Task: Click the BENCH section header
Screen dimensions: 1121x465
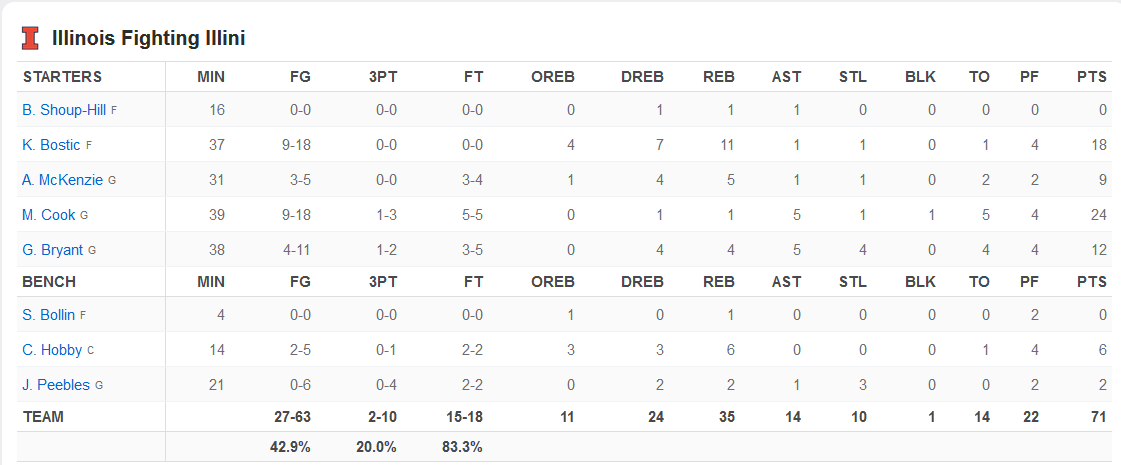Action: pos(49,282)
